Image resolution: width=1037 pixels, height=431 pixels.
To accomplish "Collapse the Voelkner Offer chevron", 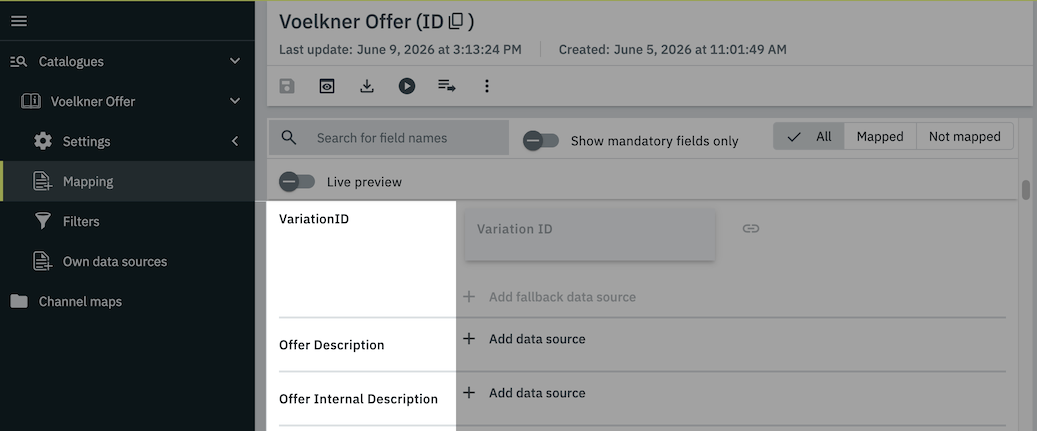I will [235, 101].
